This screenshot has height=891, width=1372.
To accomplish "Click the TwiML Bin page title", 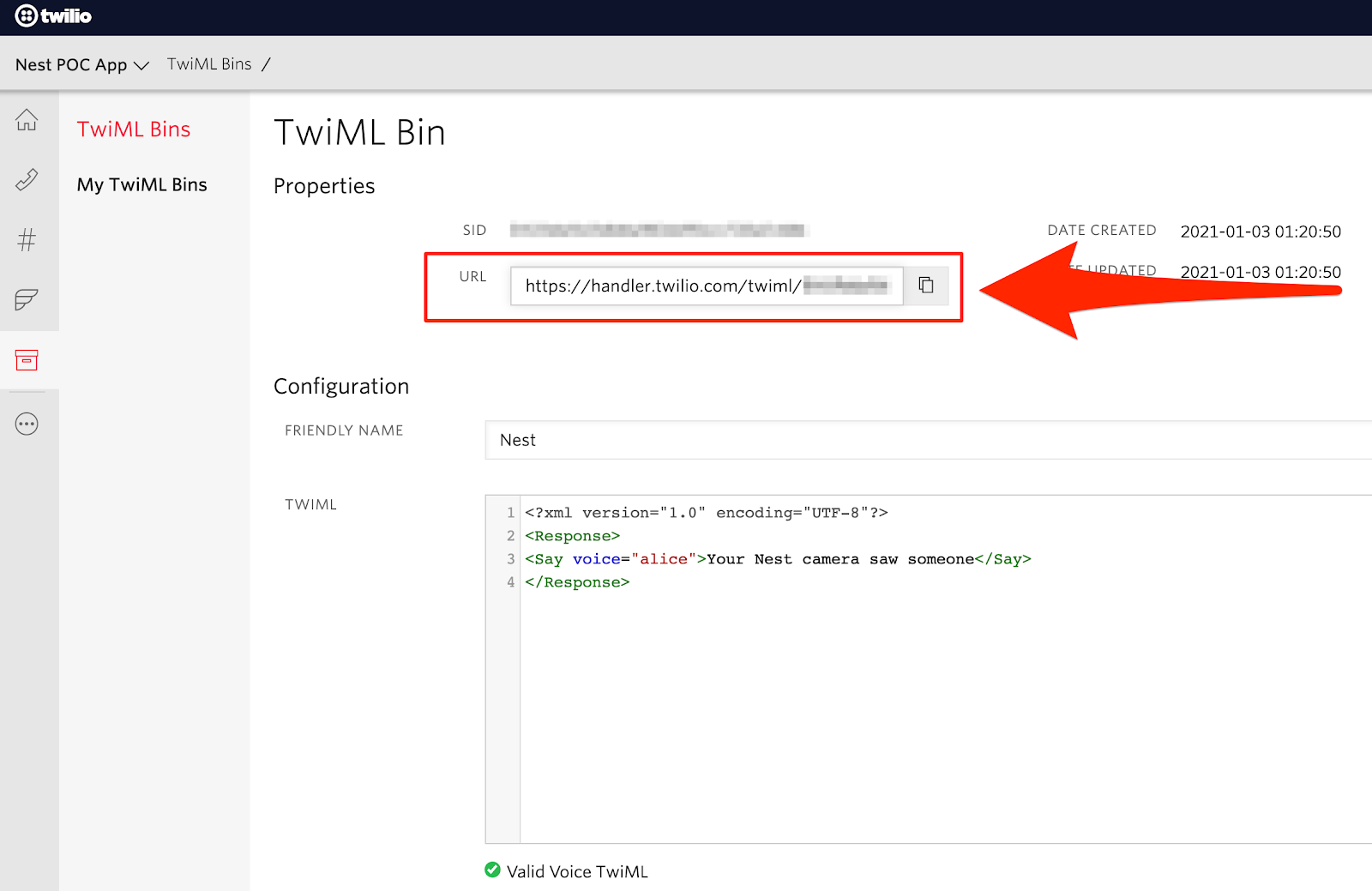I will coord(359,133).
